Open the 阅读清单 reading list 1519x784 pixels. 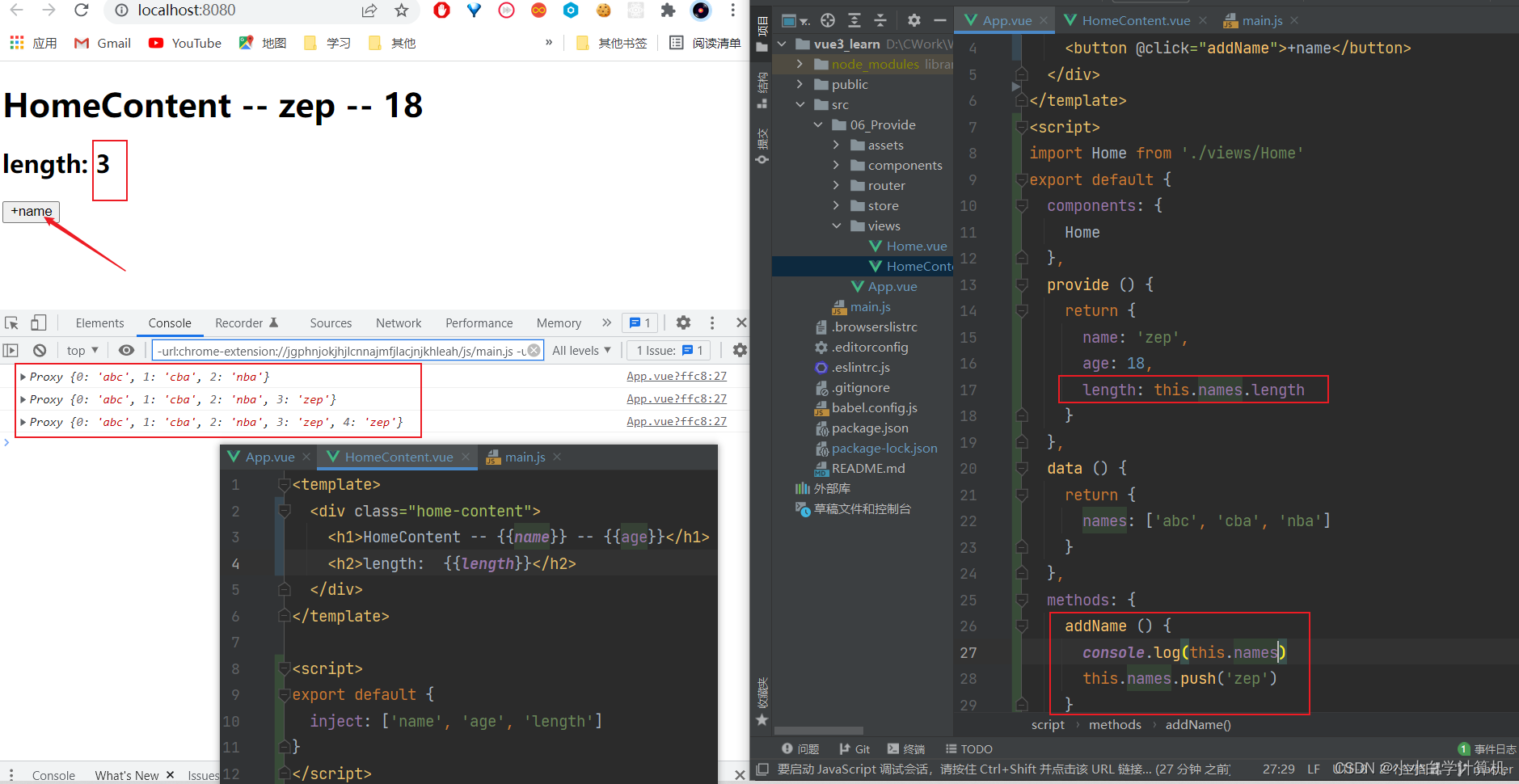pyautogui.click(x=705, y=43)
